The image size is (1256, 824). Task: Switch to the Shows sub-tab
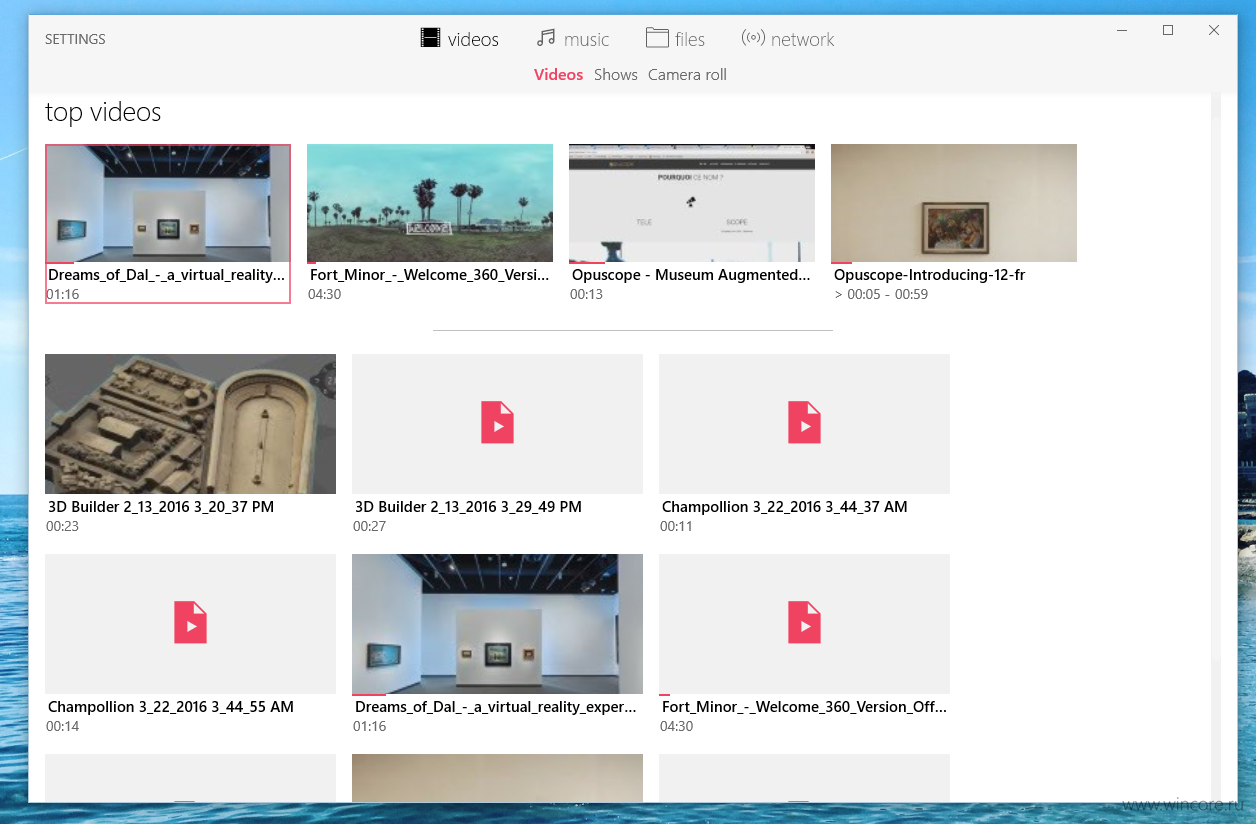coord(615,75)
